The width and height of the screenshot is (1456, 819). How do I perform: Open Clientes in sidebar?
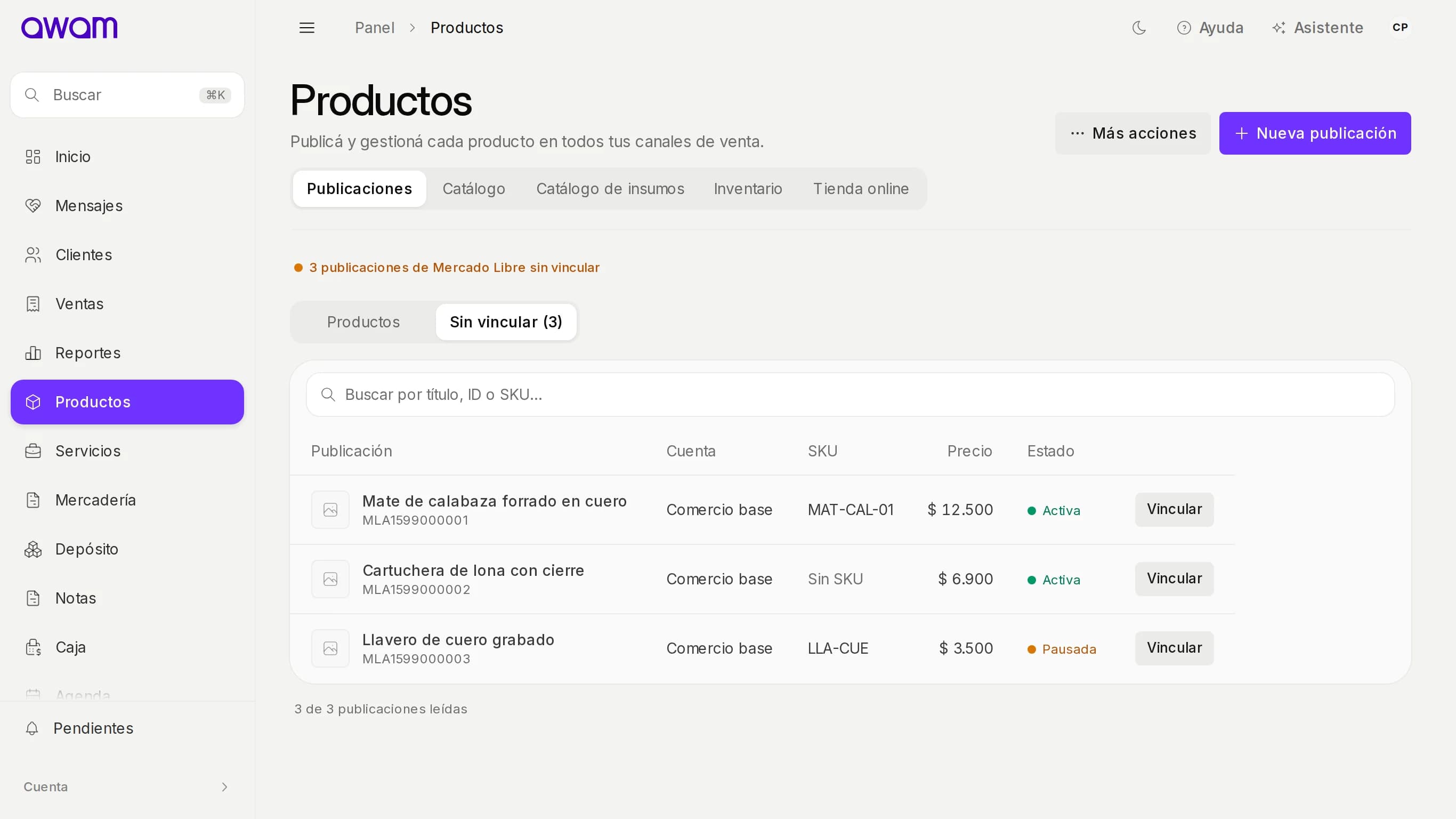127,255
